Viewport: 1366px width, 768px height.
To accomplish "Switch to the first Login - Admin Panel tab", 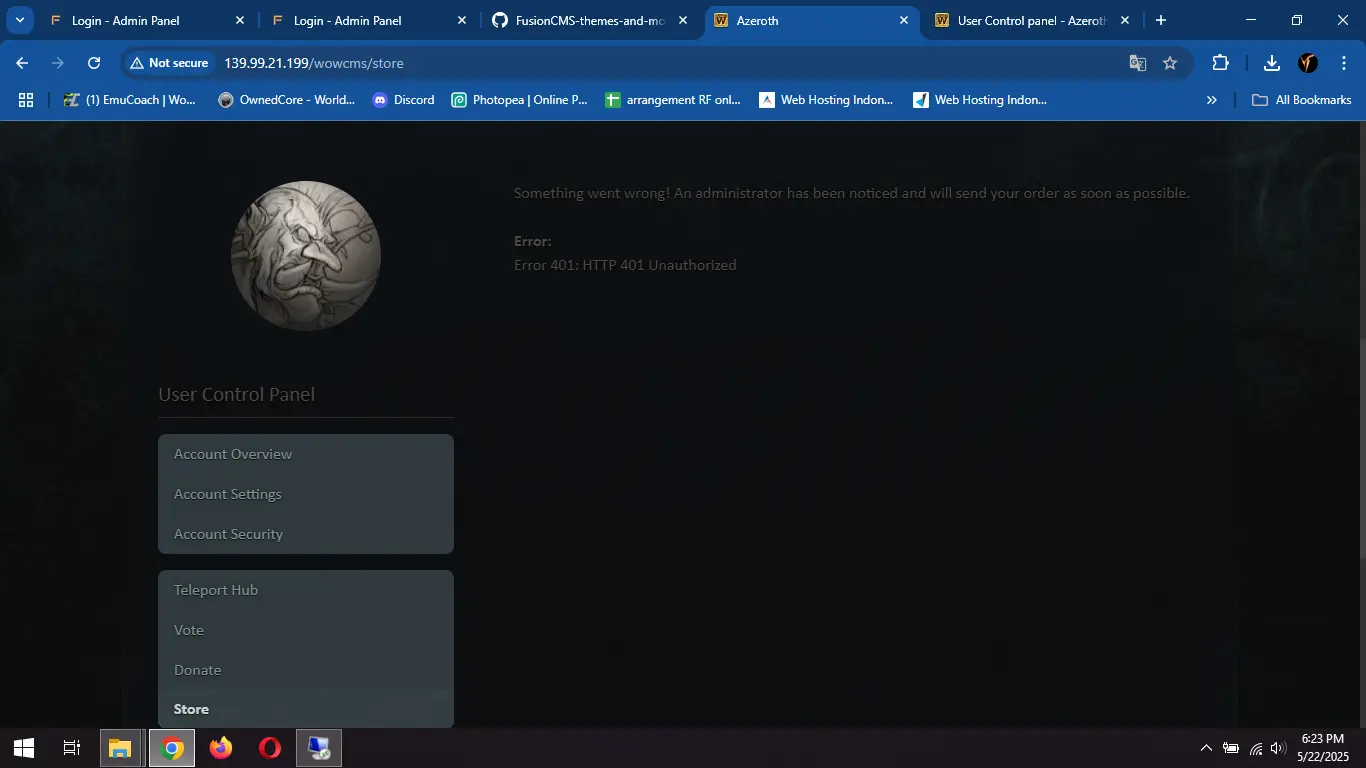I will [147, 20].
